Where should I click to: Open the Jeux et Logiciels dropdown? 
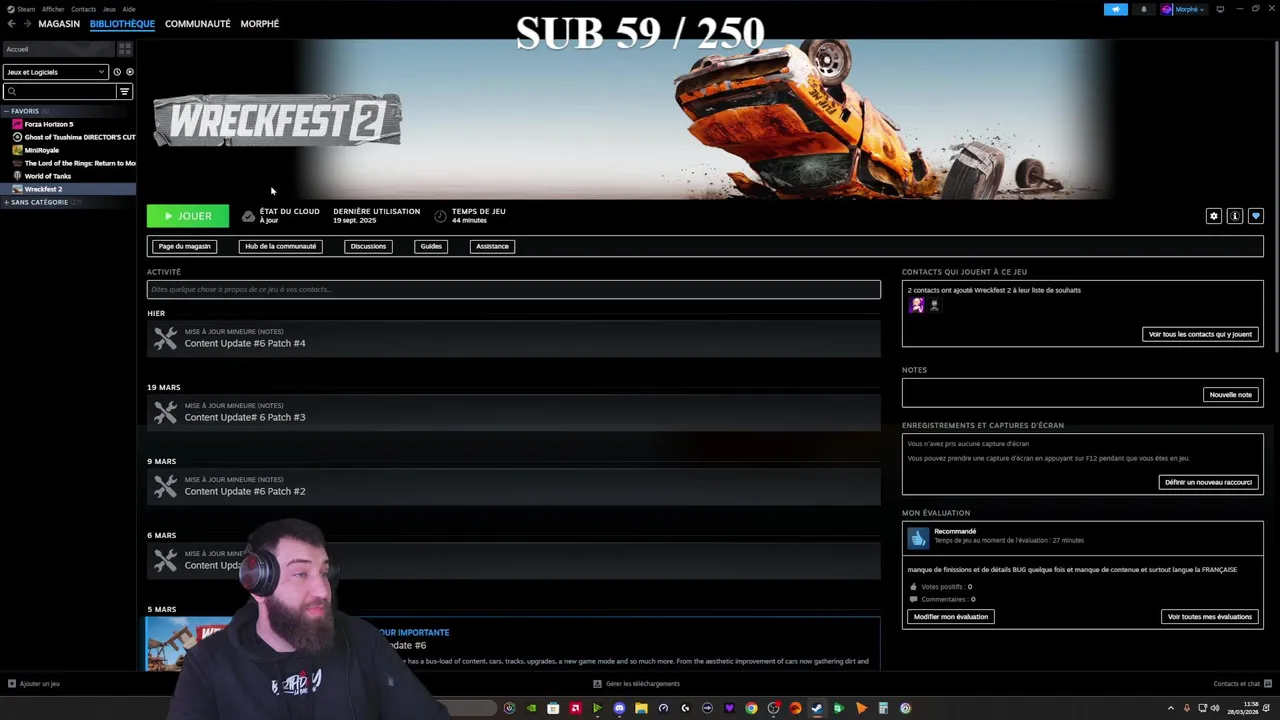(x=55, y=72)
